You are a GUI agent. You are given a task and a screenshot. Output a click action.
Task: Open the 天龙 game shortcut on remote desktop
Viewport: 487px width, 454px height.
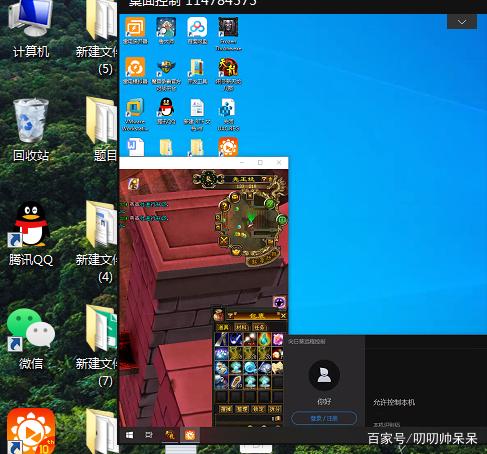tap(228, 74)
